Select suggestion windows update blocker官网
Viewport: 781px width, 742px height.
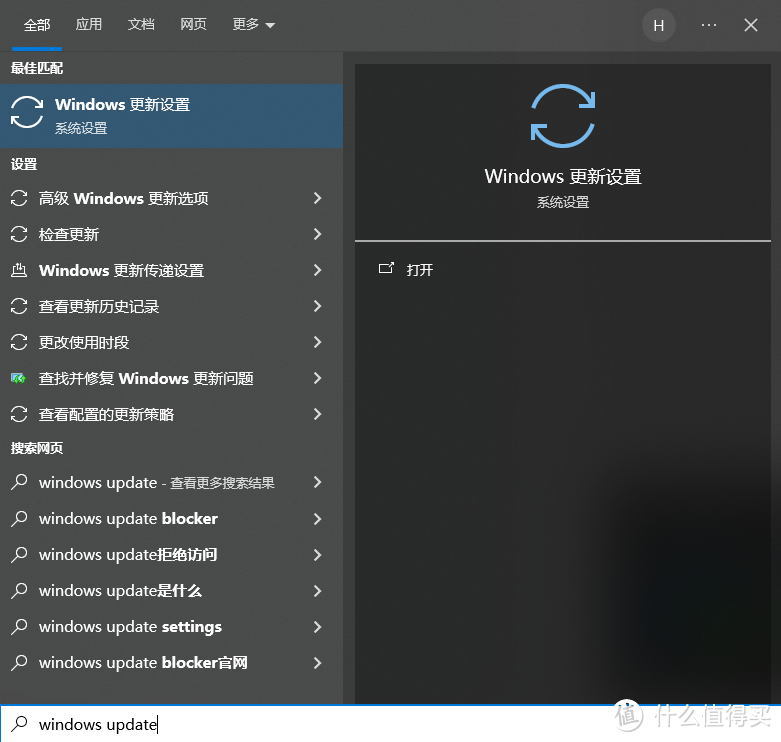tap(171, 663)
